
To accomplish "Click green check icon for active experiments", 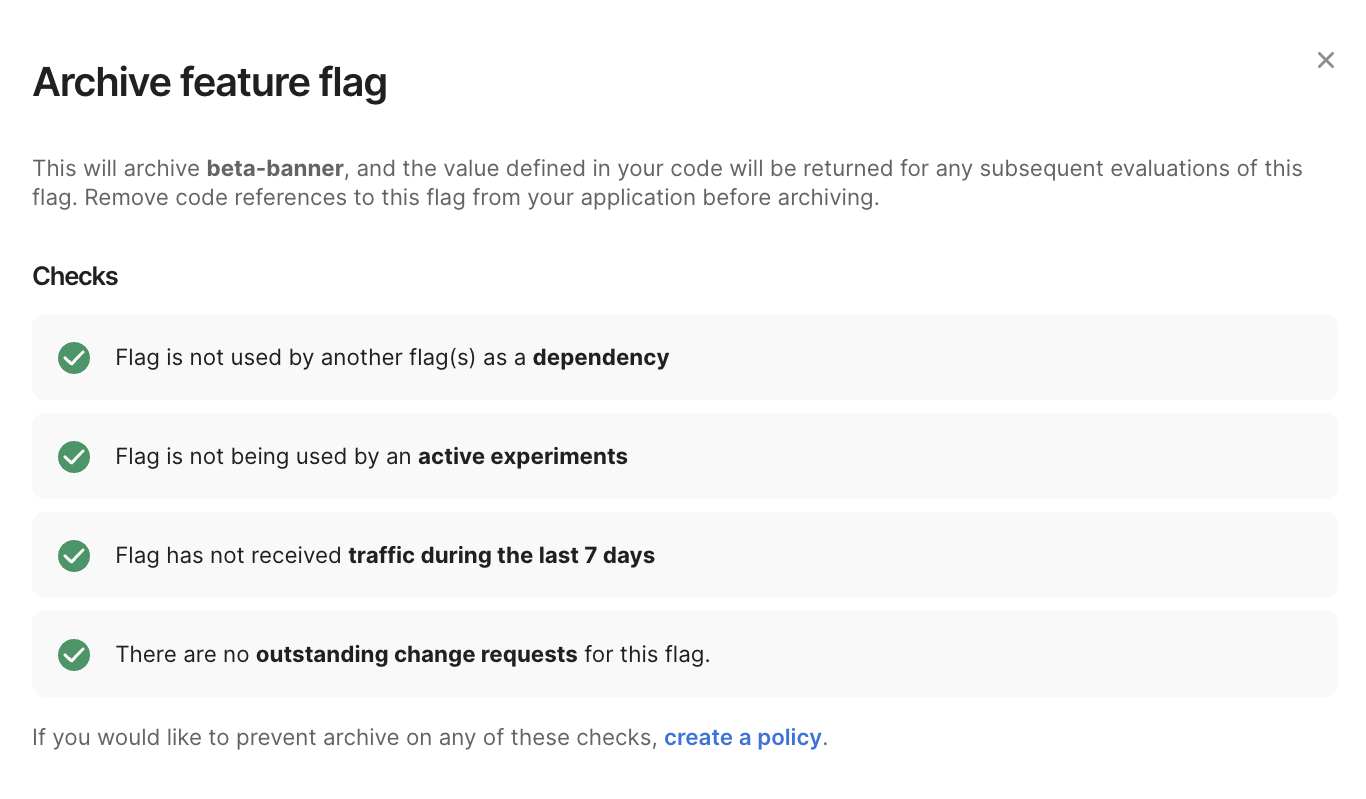I will coord(74,457).
